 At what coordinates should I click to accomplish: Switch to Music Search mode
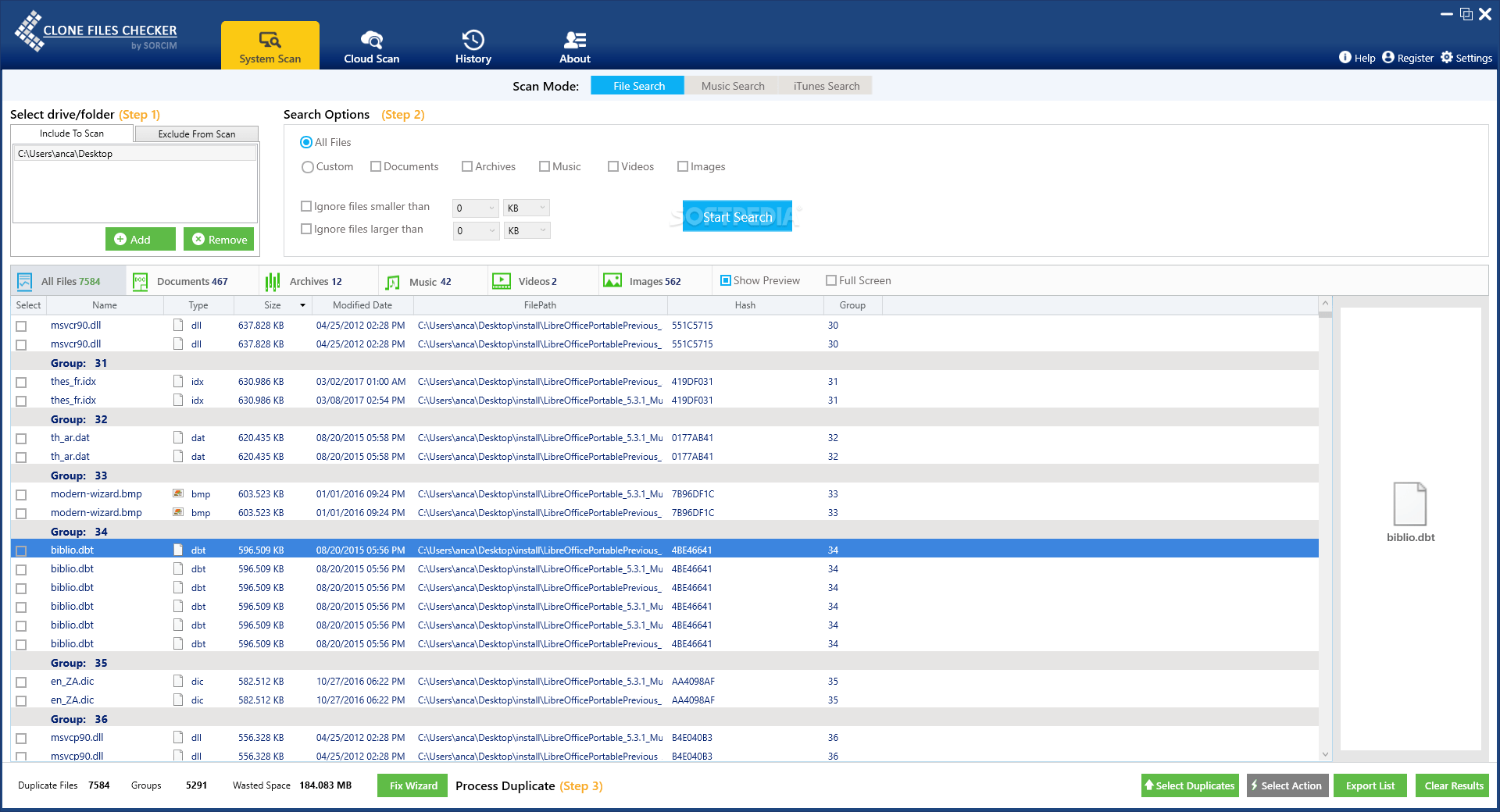[x=732, y=85]
